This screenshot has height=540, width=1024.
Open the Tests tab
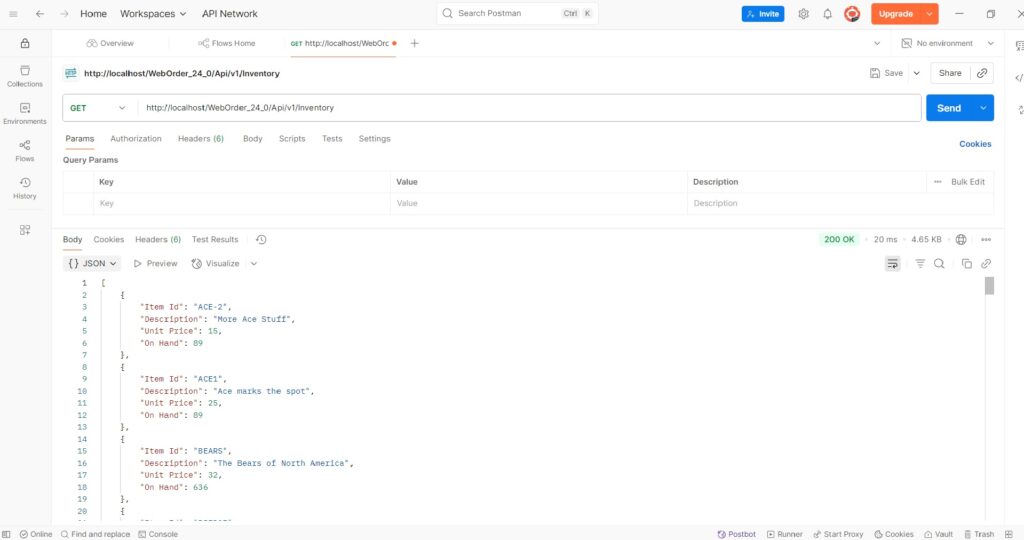(x=332, y=138)
